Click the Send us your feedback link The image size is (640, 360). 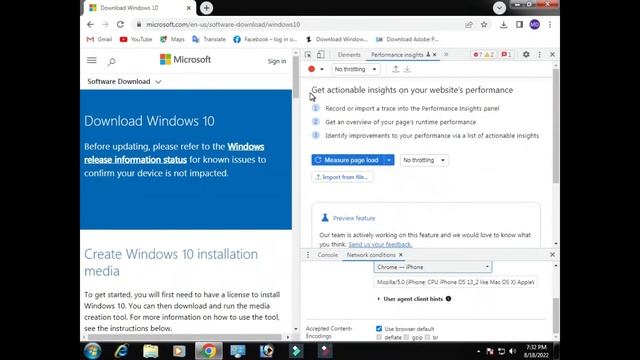pos(380,244)
